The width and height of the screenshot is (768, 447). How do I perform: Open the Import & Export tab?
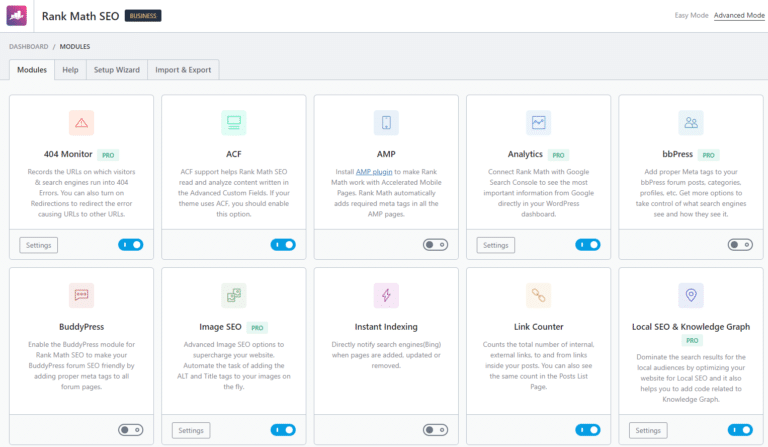coord(183,70)
